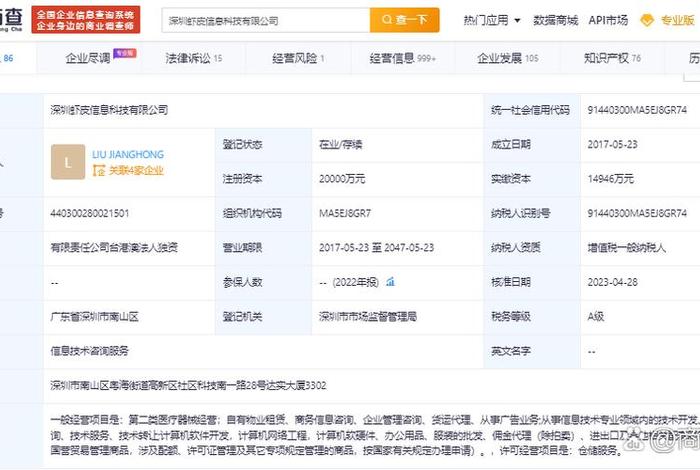Select approval date 2023-04-28
This screenshot has width=700, height=470.
coord(612,282)
